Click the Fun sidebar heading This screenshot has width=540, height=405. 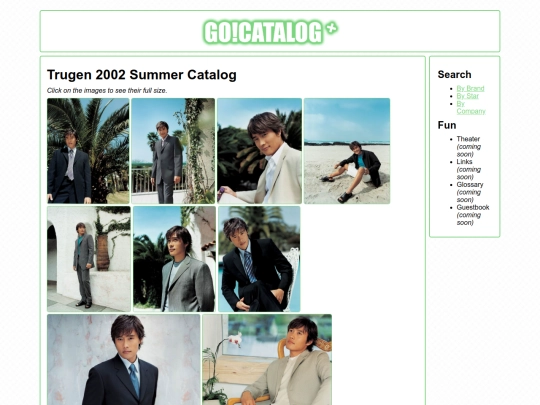(447, 125)
